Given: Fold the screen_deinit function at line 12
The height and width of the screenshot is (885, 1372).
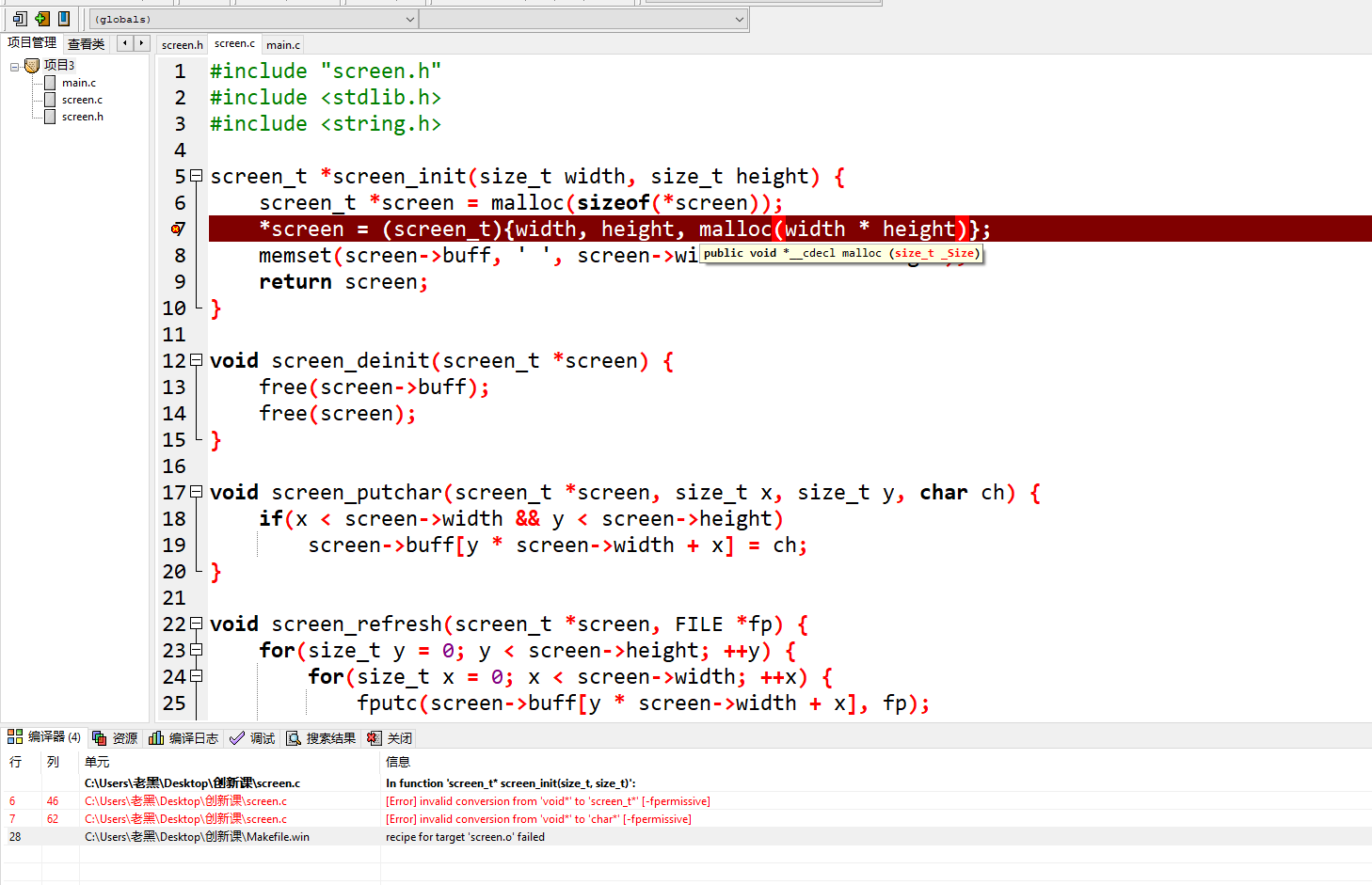Looking at the screenshot, I should click(197, 360).
